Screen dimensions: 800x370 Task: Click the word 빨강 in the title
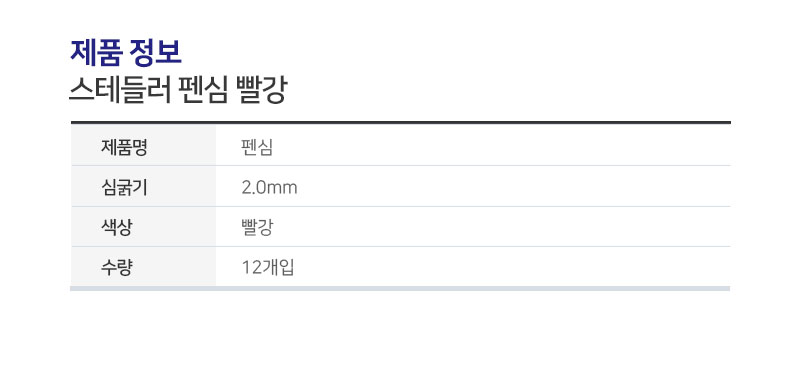pyautogui.click(x=262, y=90)
